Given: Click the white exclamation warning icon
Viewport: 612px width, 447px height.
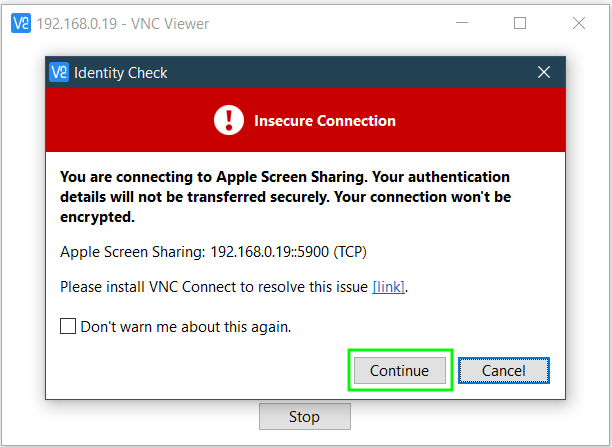Looking at the screenshot, I should pyautogui.click(x=229, y=120).
